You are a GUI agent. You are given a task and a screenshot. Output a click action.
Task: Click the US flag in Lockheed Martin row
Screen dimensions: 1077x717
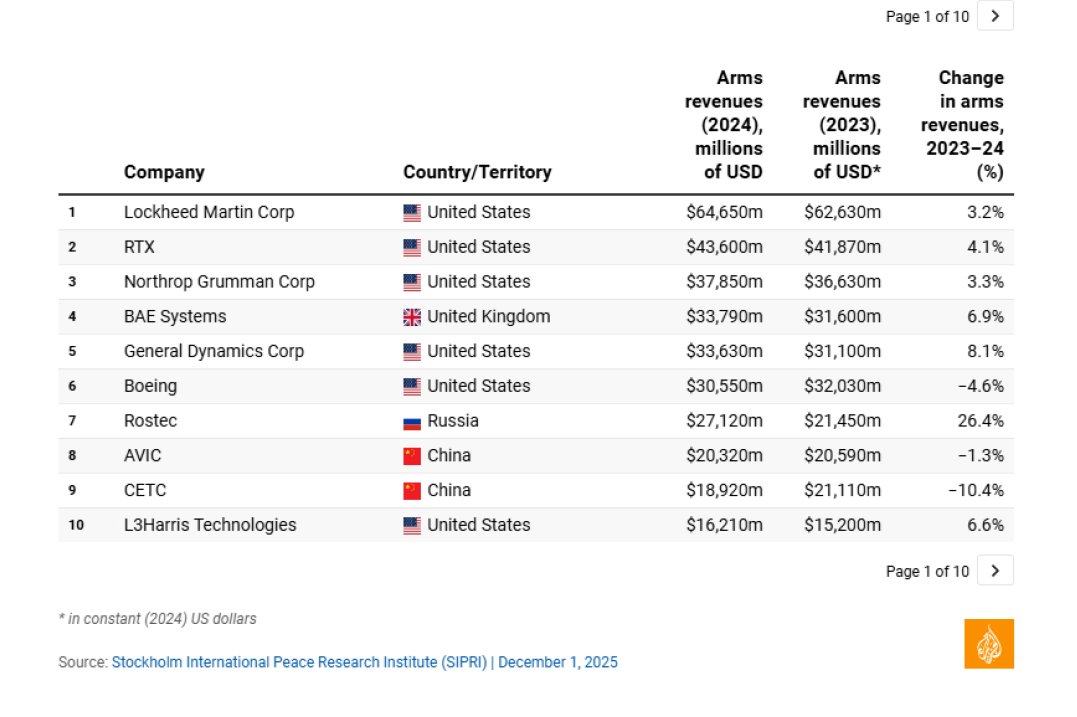[411, 212]
